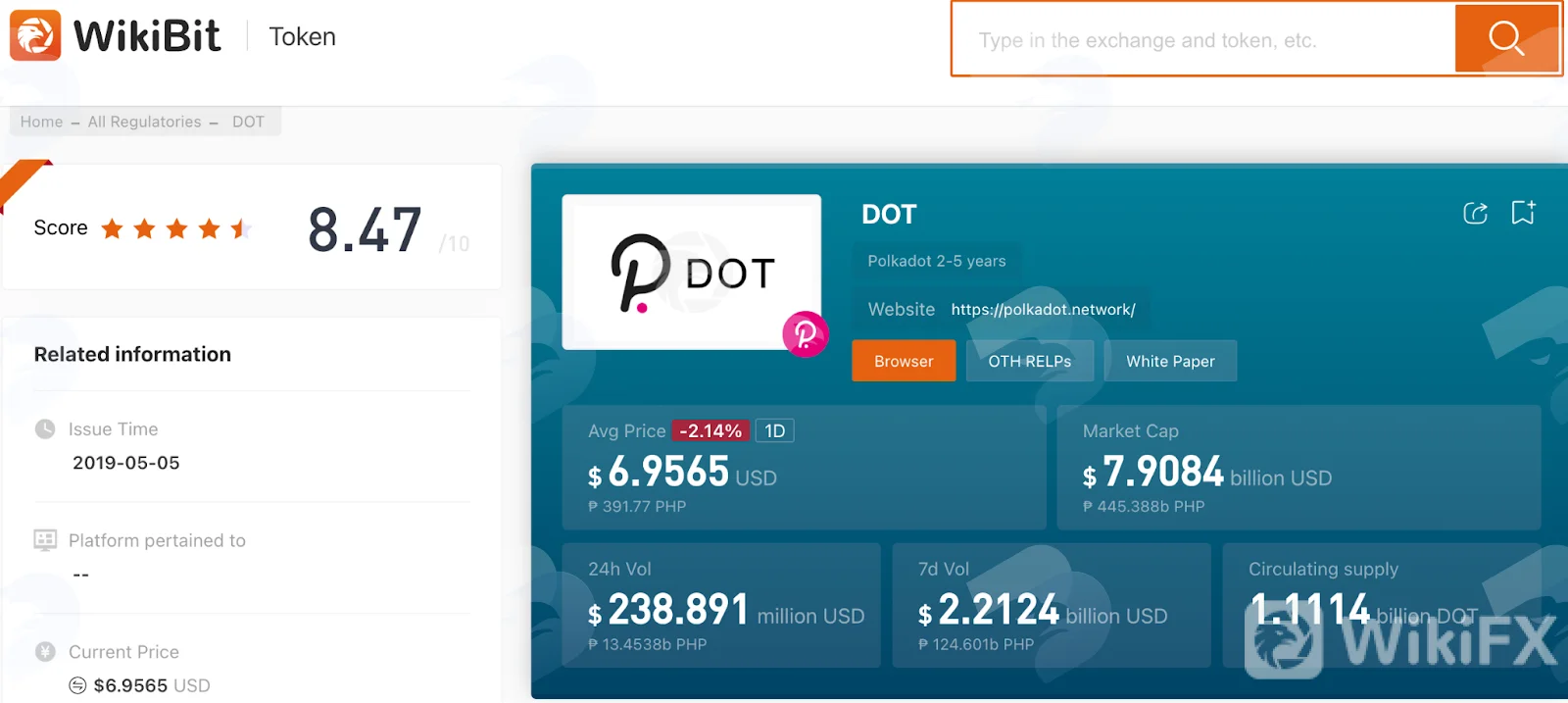Toggle the 1D price period selector
The image size is (1568, 703).
tap(774, 430)
